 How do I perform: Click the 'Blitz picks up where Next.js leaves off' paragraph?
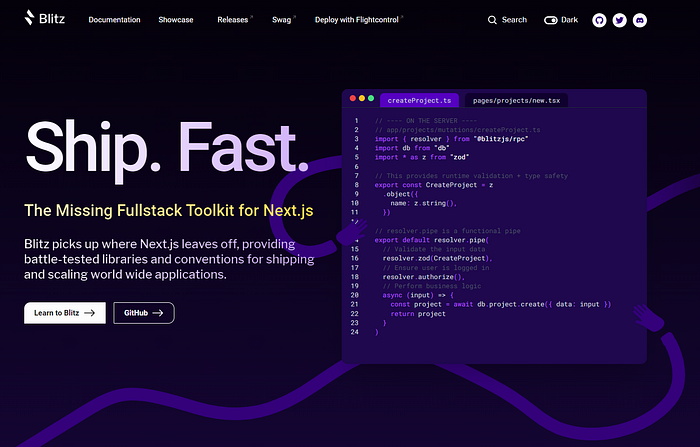(x=169, y=259)
